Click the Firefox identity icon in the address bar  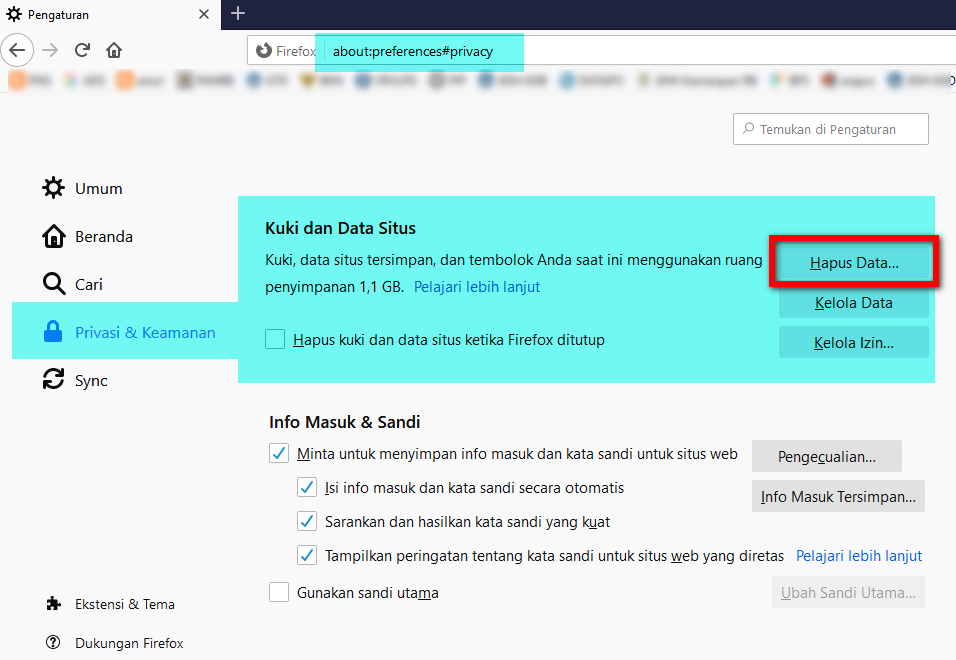pos(264,51)
